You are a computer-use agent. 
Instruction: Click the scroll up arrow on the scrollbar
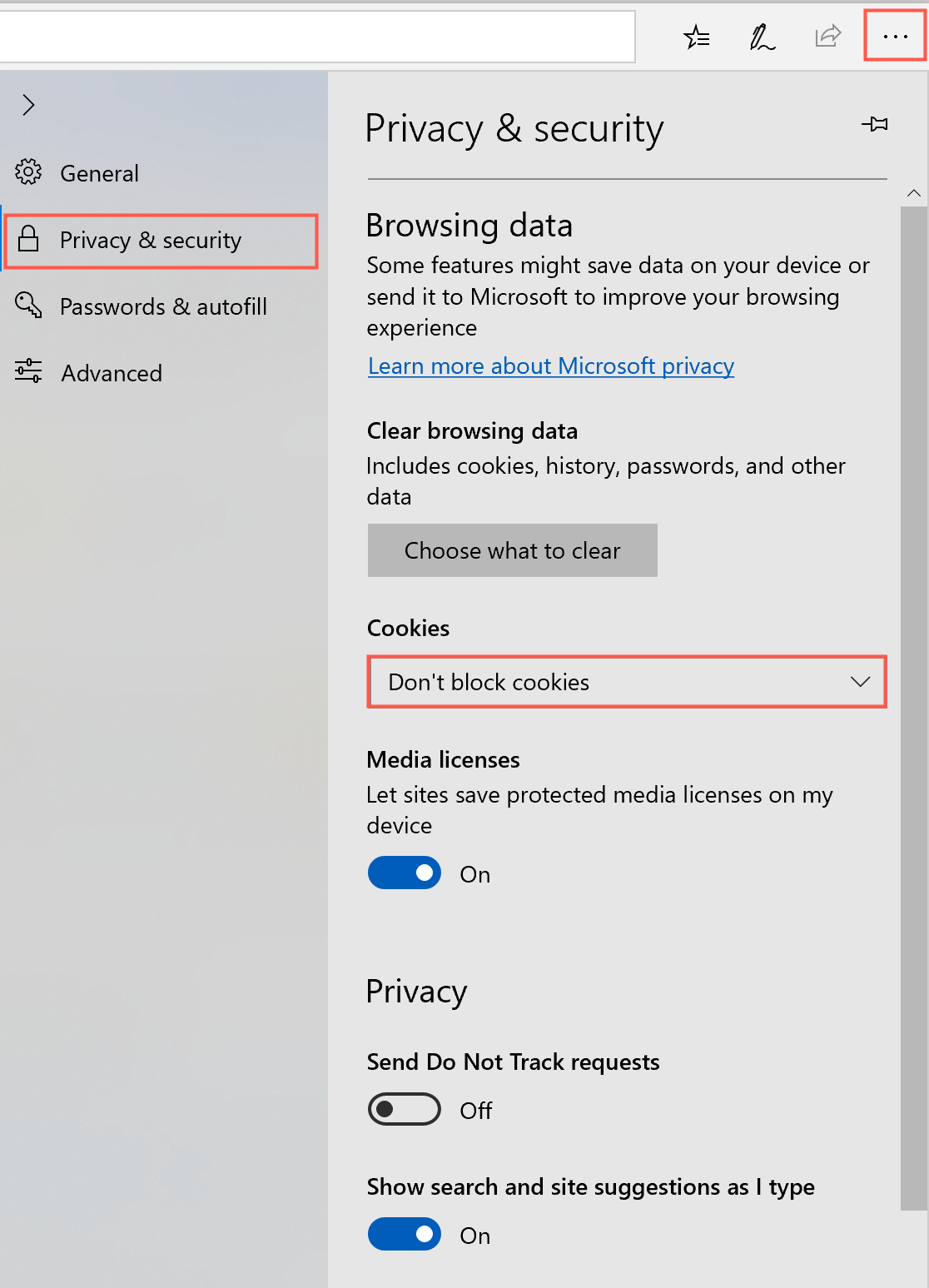coord(914,193)
